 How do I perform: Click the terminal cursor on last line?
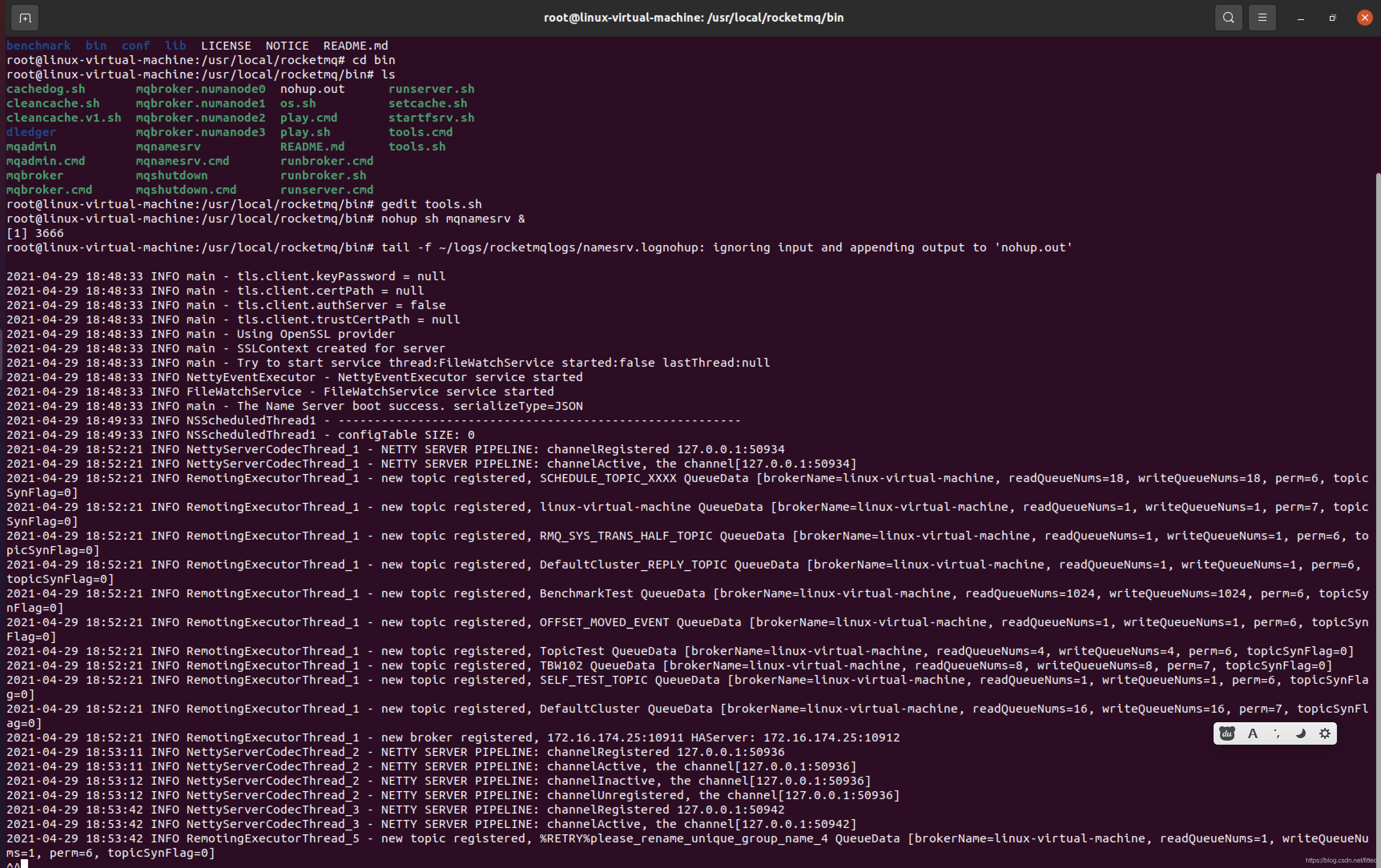(x=25, y=864)
